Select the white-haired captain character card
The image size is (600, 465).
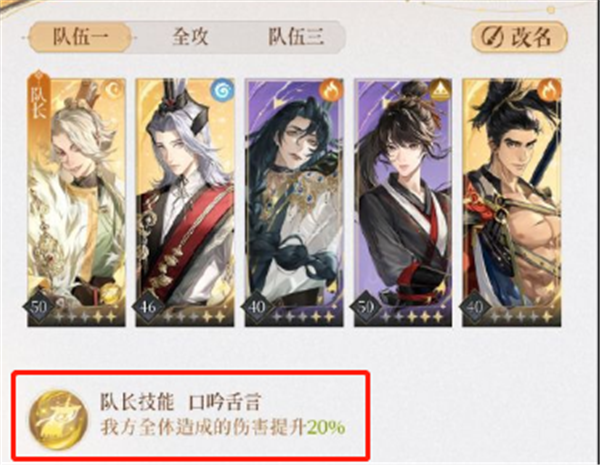click(x=77, y=202)
